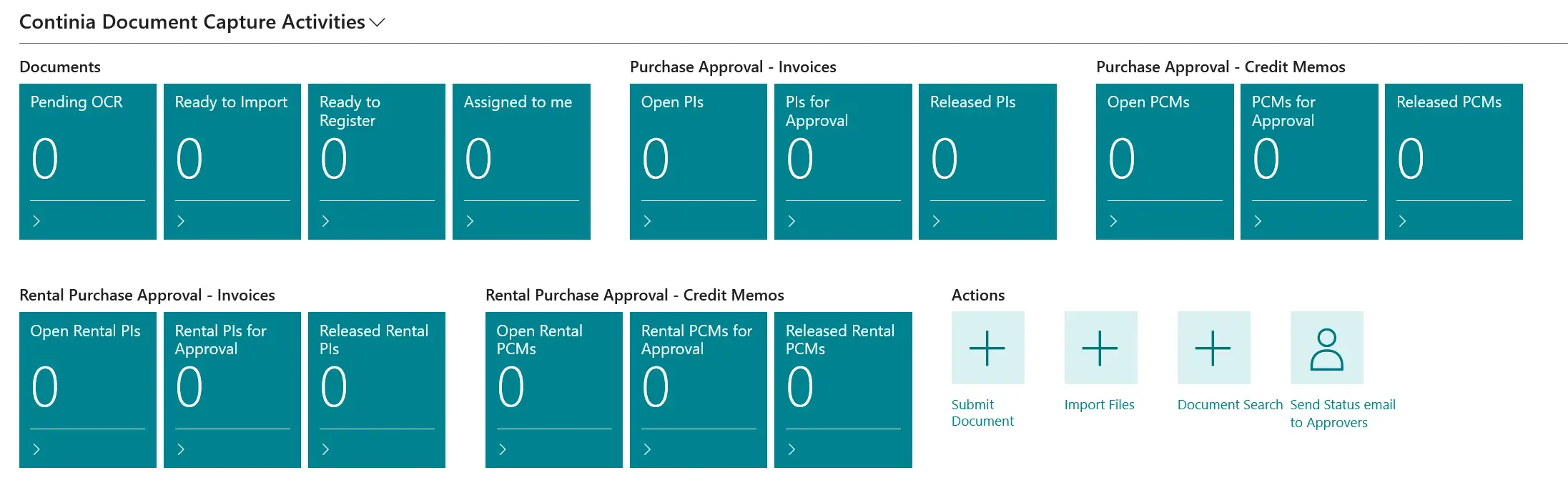Screen dimensions: 1568x493
Task: Click arrow on Released PCMs tile
Action: (1402, 221)
